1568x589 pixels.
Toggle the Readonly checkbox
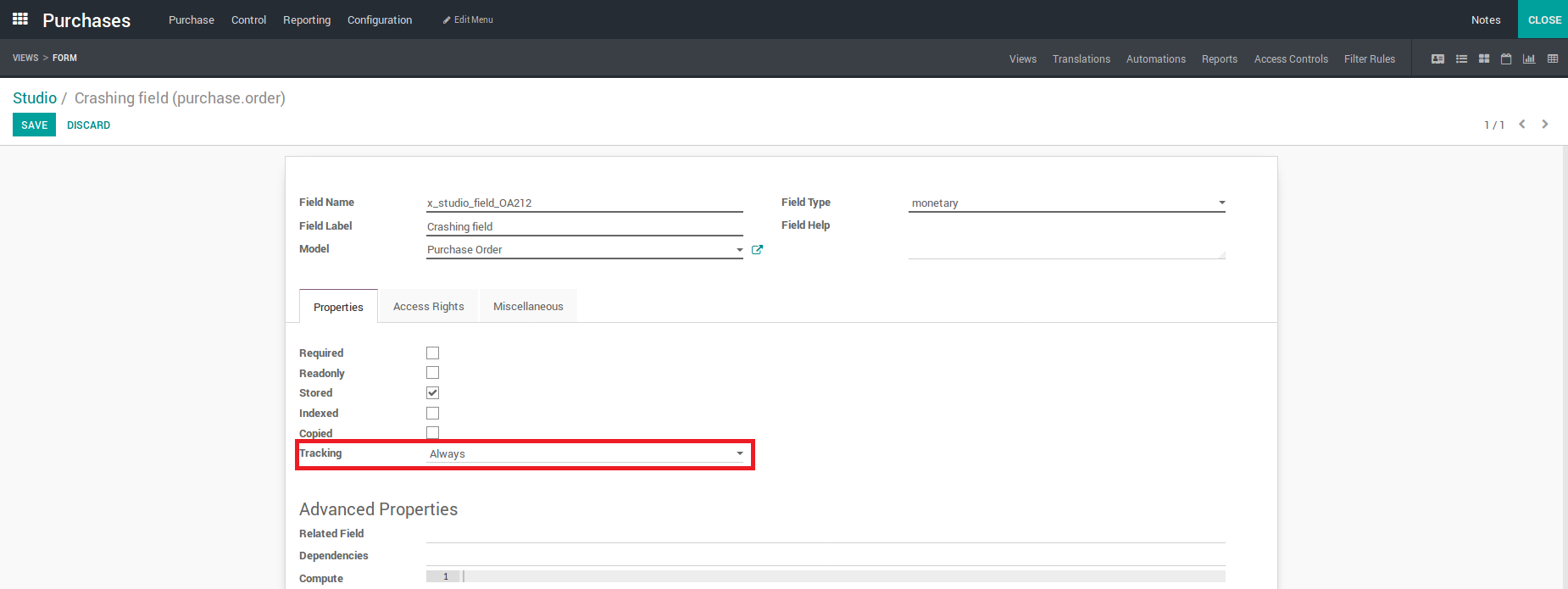pos(432,372)
